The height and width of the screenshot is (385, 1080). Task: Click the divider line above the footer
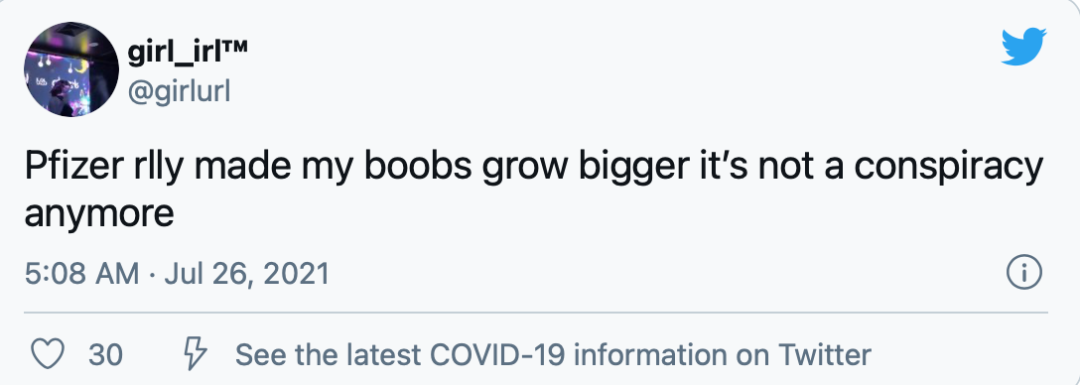click(x=536, y=313)
